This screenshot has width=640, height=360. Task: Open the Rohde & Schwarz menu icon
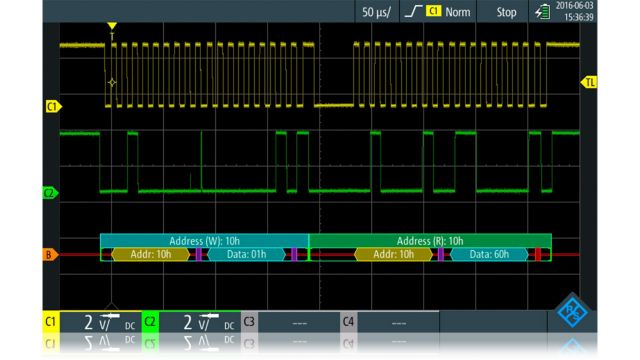(x=572, y=312)
